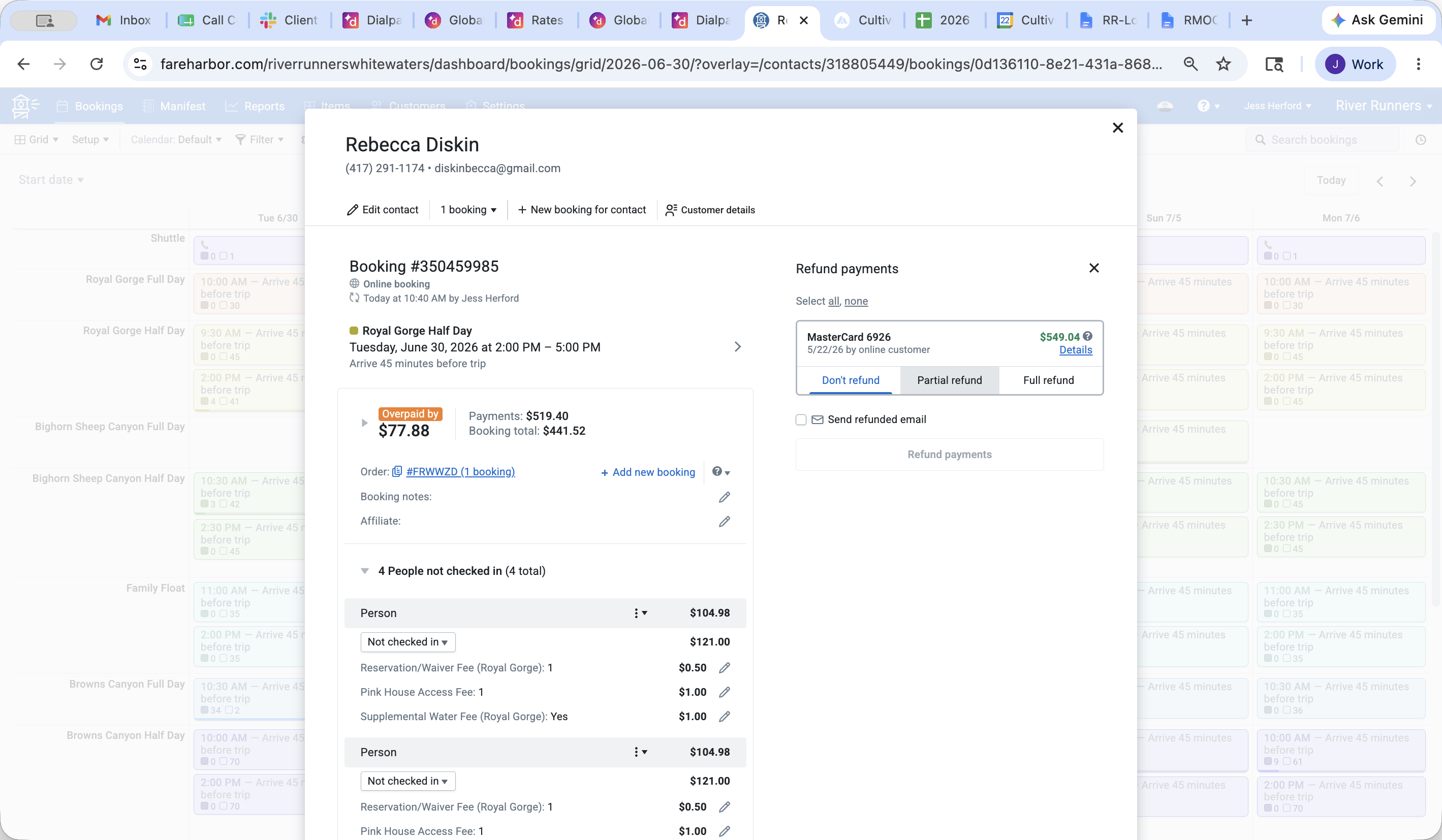This screenshot has height=840, width=1442.
Task: Open the Manifest tab
Action: pyautogui.click(x=174, y=106)
